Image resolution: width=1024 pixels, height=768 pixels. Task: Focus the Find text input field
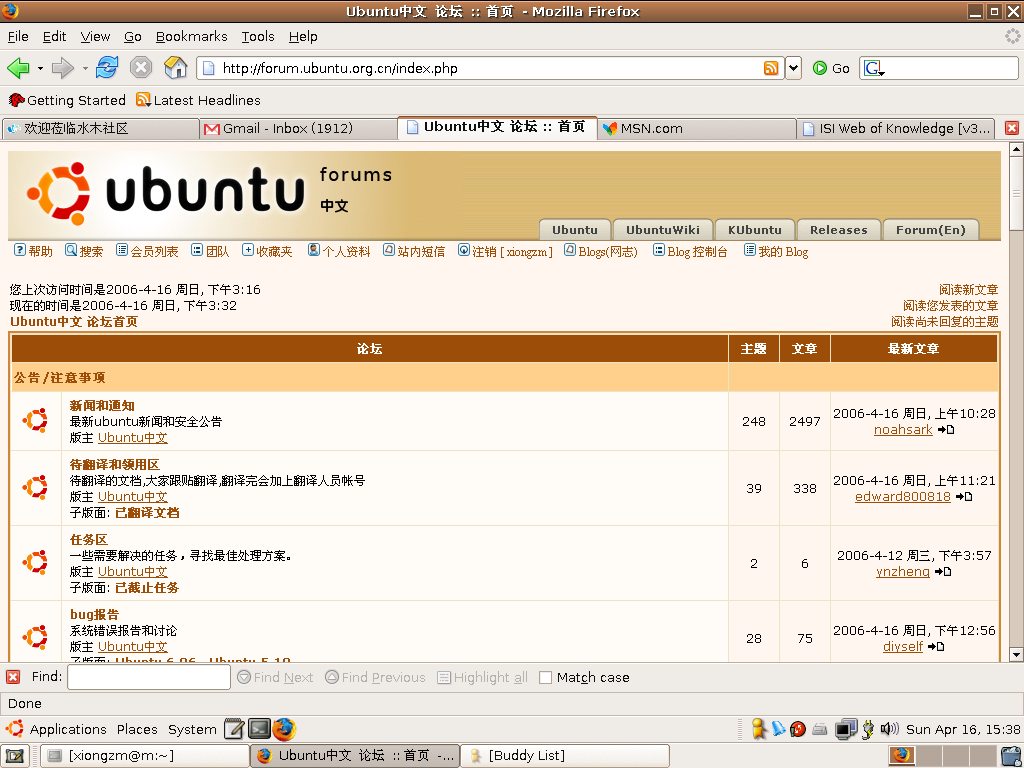click(149, 677)
